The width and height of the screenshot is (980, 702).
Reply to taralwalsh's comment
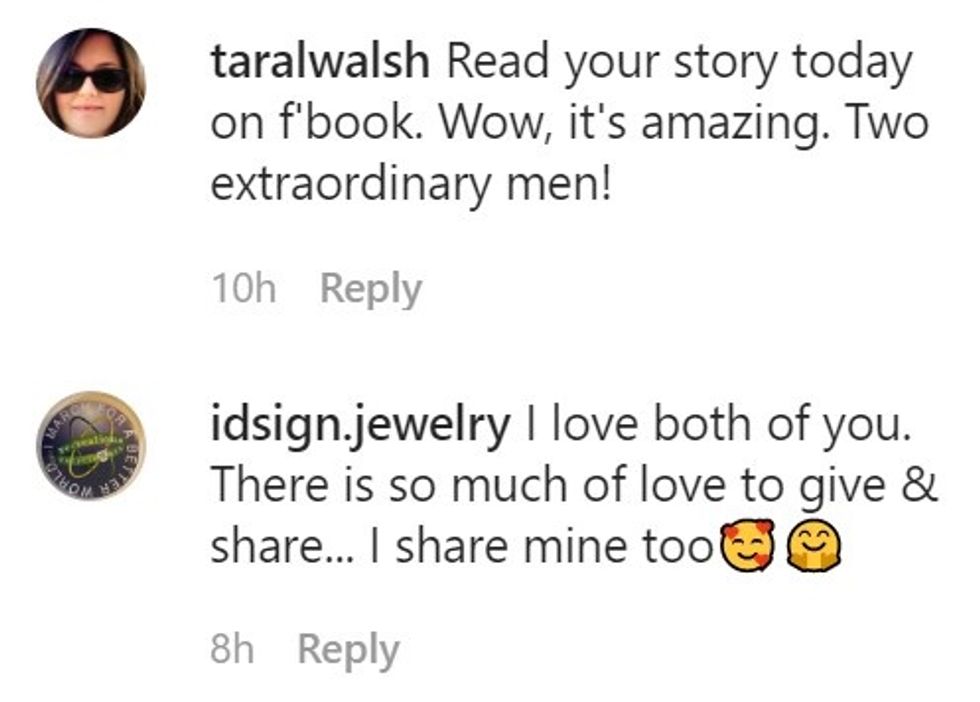point(370,290)
